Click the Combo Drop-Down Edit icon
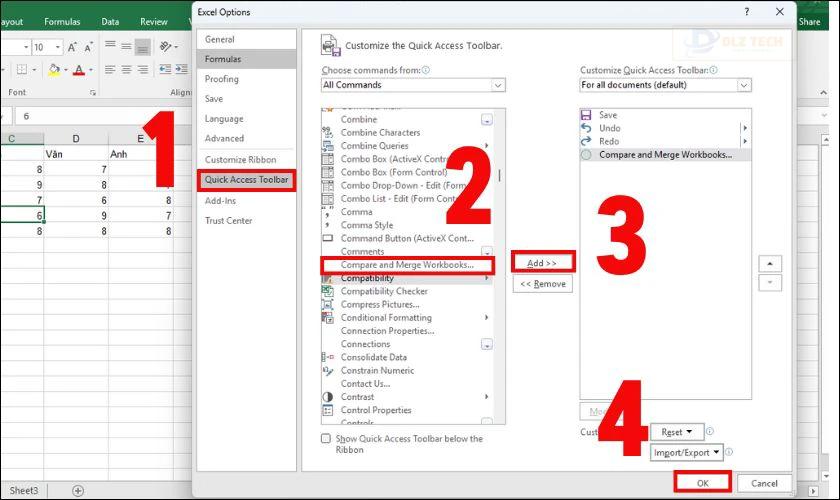This screenshot has width=840, height=500. 327,185
